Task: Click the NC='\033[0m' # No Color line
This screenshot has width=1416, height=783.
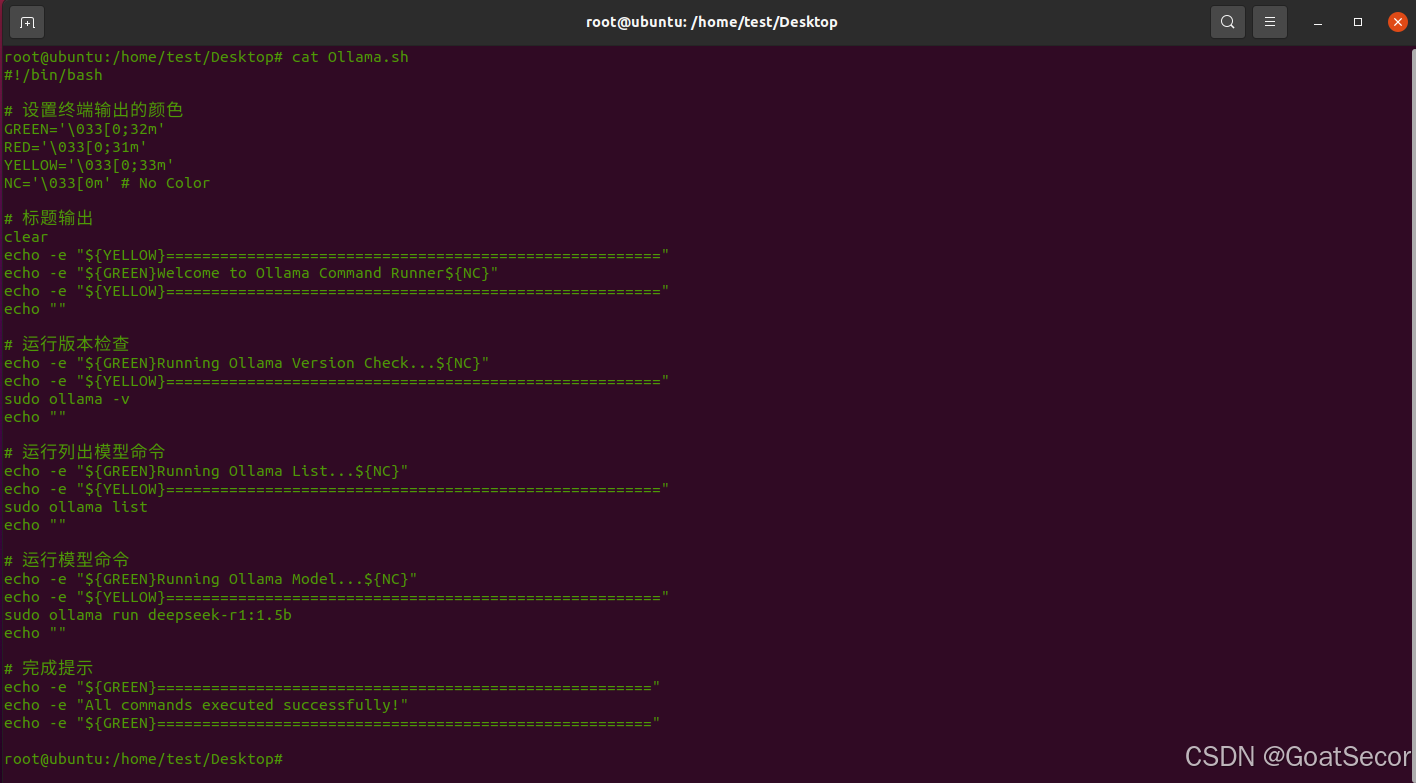Action: (x=107, y=183)
